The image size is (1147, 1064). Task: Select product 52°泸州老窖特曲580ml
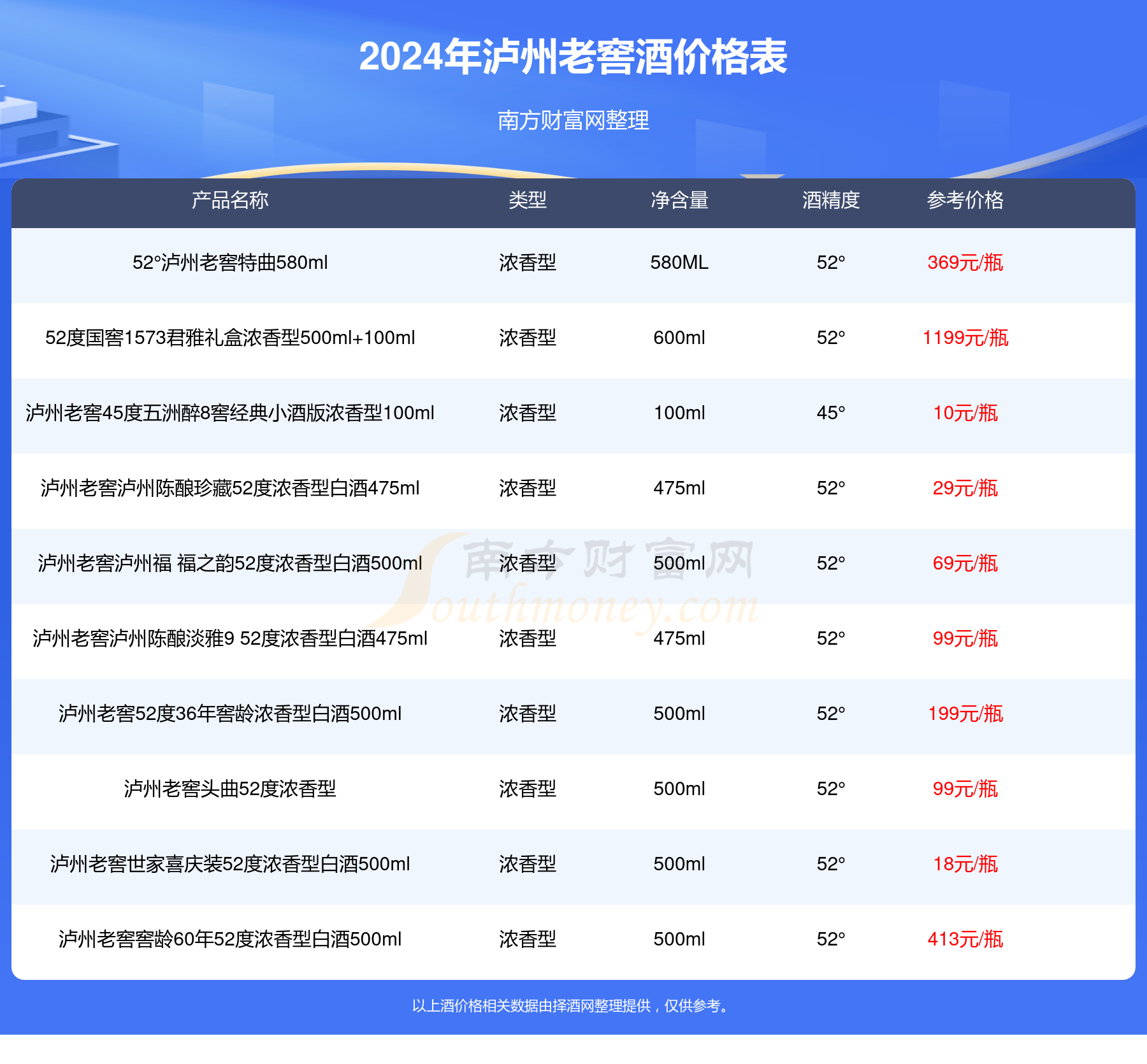coord(230,262)
